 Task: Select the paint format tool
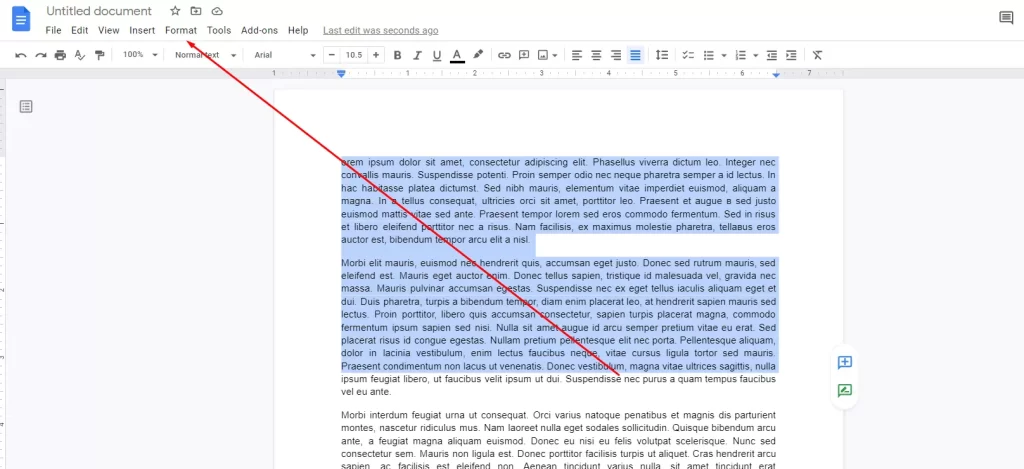(99, 56)
